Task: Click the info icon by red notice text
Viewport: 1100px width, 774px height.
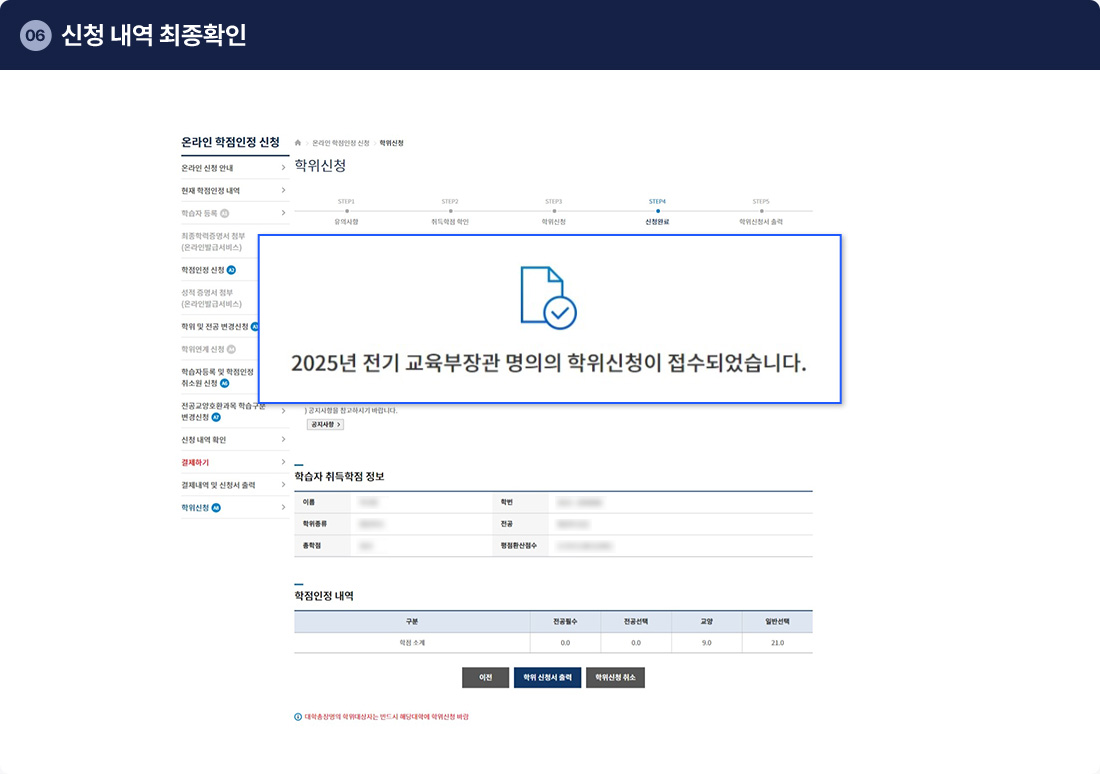Action: tap(298, 717)
